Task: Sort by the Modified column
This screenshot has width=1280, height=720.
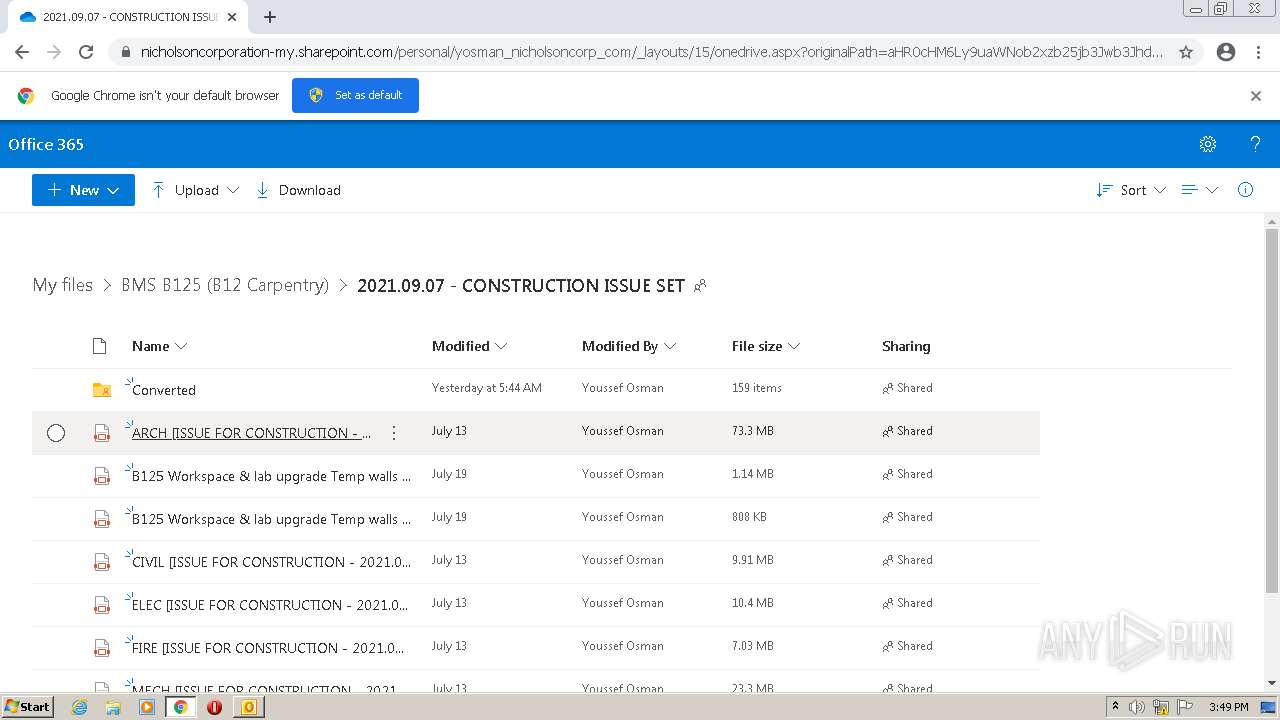Action: (x=469, y=346)
